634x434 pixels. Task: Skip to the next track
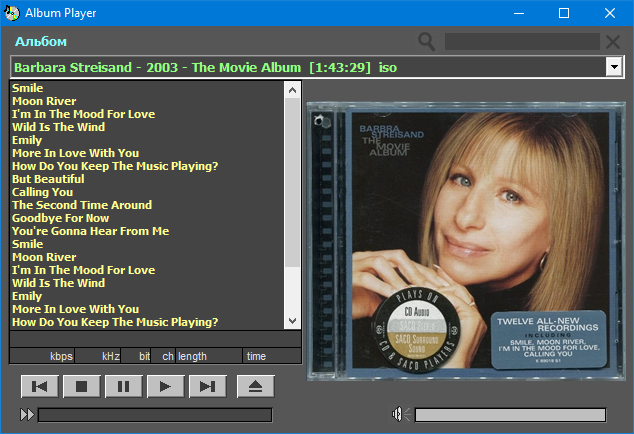point(208,387)
